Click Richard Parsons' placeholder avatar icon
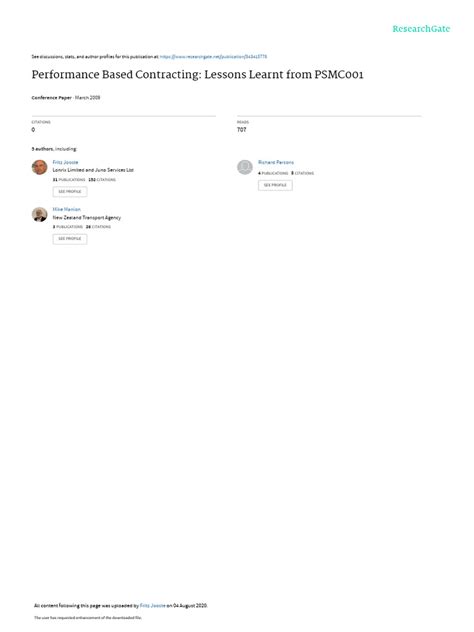Viewport: 474px width, 632px height. [245, 167]
